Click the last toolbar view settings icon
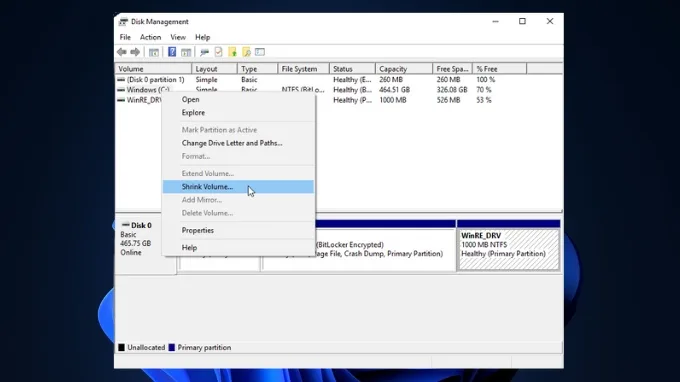Viewport: 680px width, 382px height. pyautogui.click(x=260, y=52)
